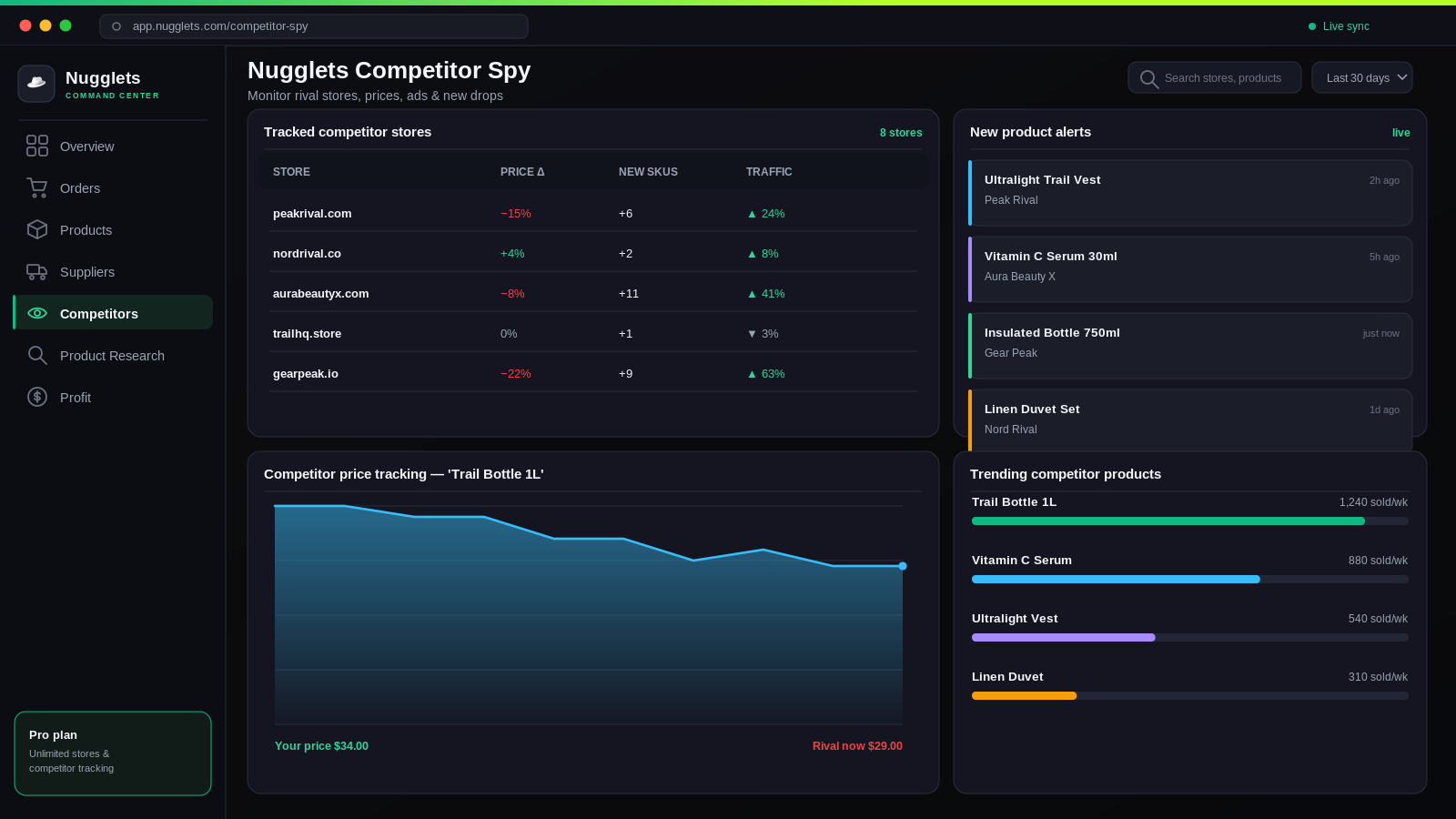Image resolution: width=1456 pixels, height=819 pixels.
Task: Open the Last 30 days dropdown
Action: [x=1362, y=77]
